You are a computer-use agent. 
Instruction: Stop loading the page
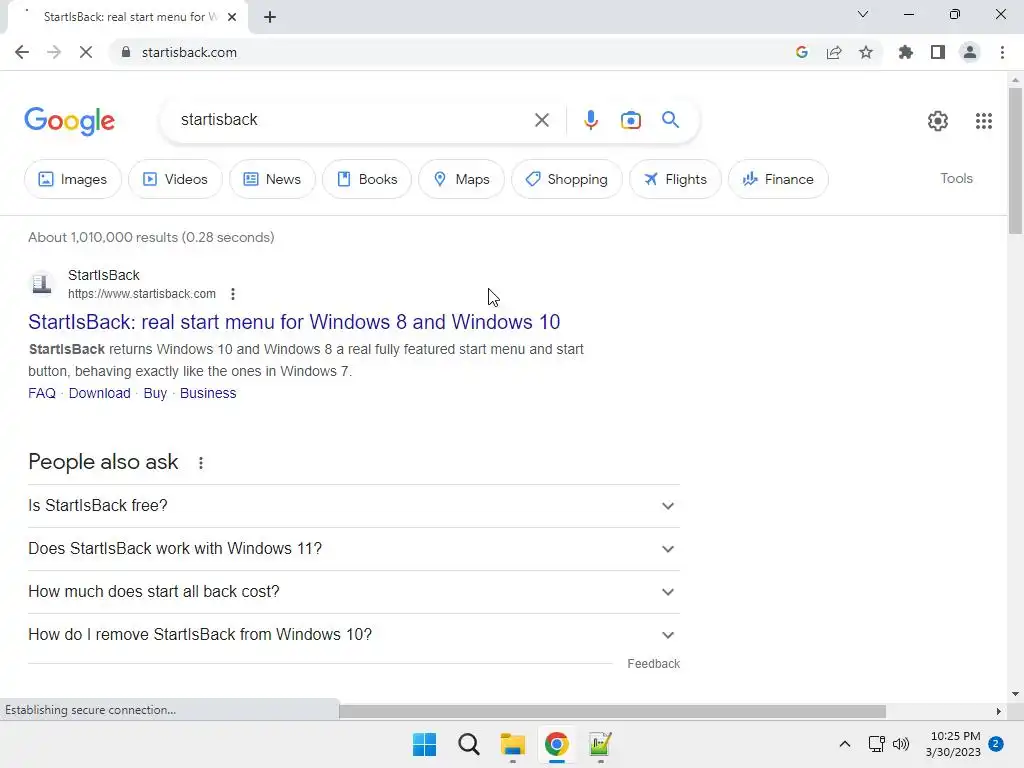pyautogui.click(x=86, y=52)
